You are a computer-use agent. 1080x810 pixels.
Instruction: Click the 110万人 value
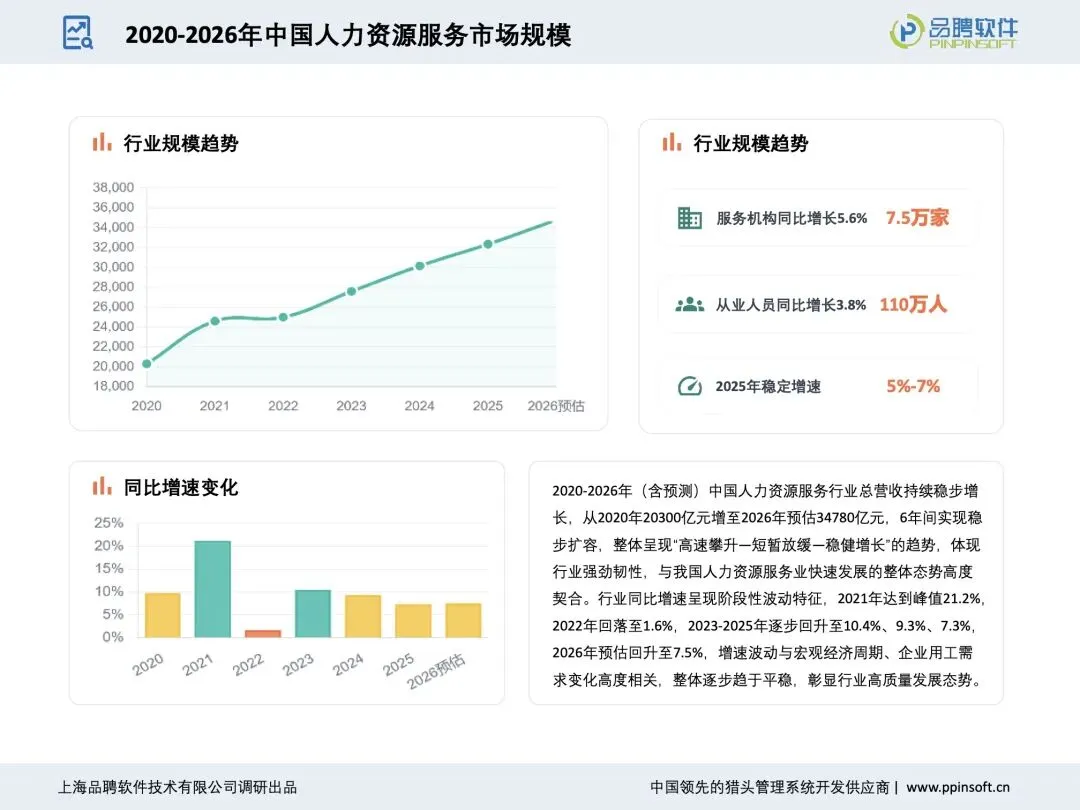(x=913, y=304)
